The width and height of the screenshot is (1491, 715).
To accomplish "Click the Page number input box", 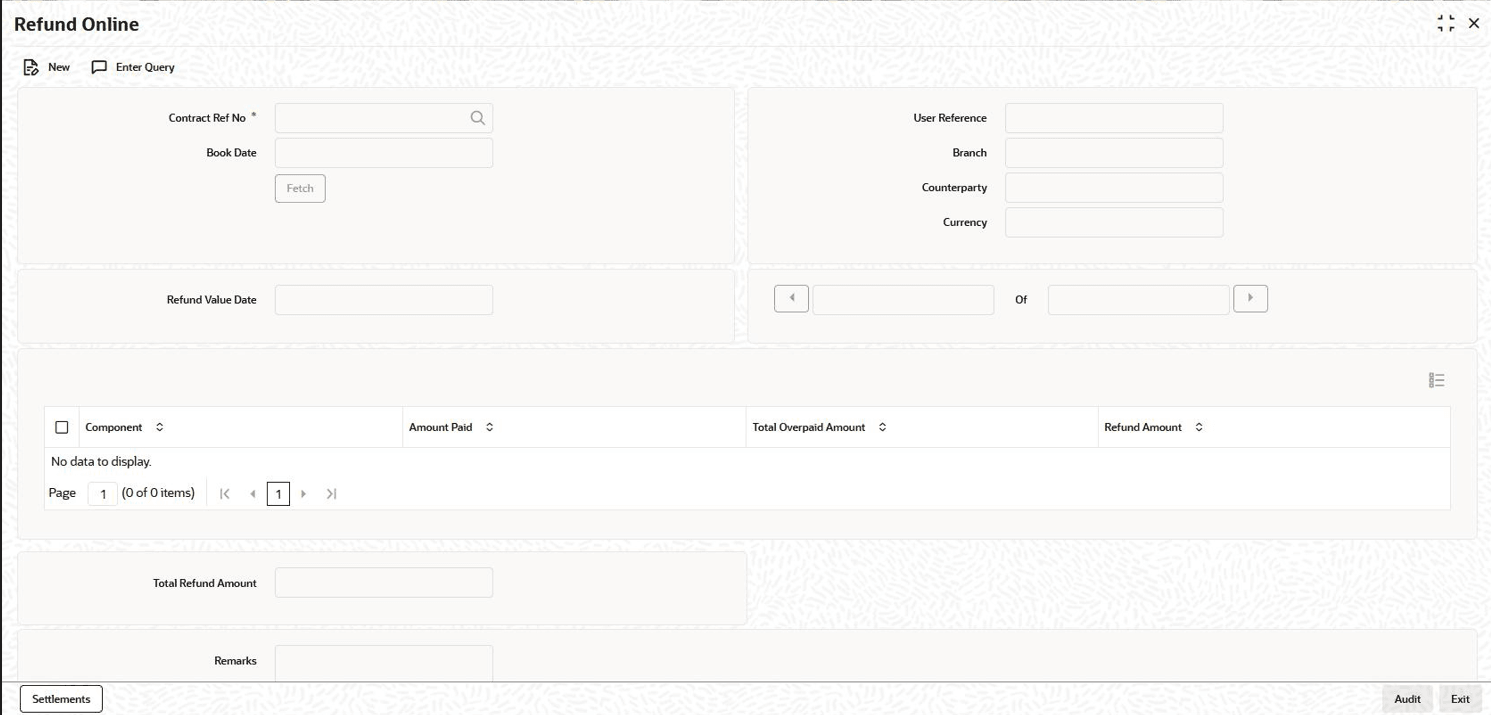I will coord(103,494).
